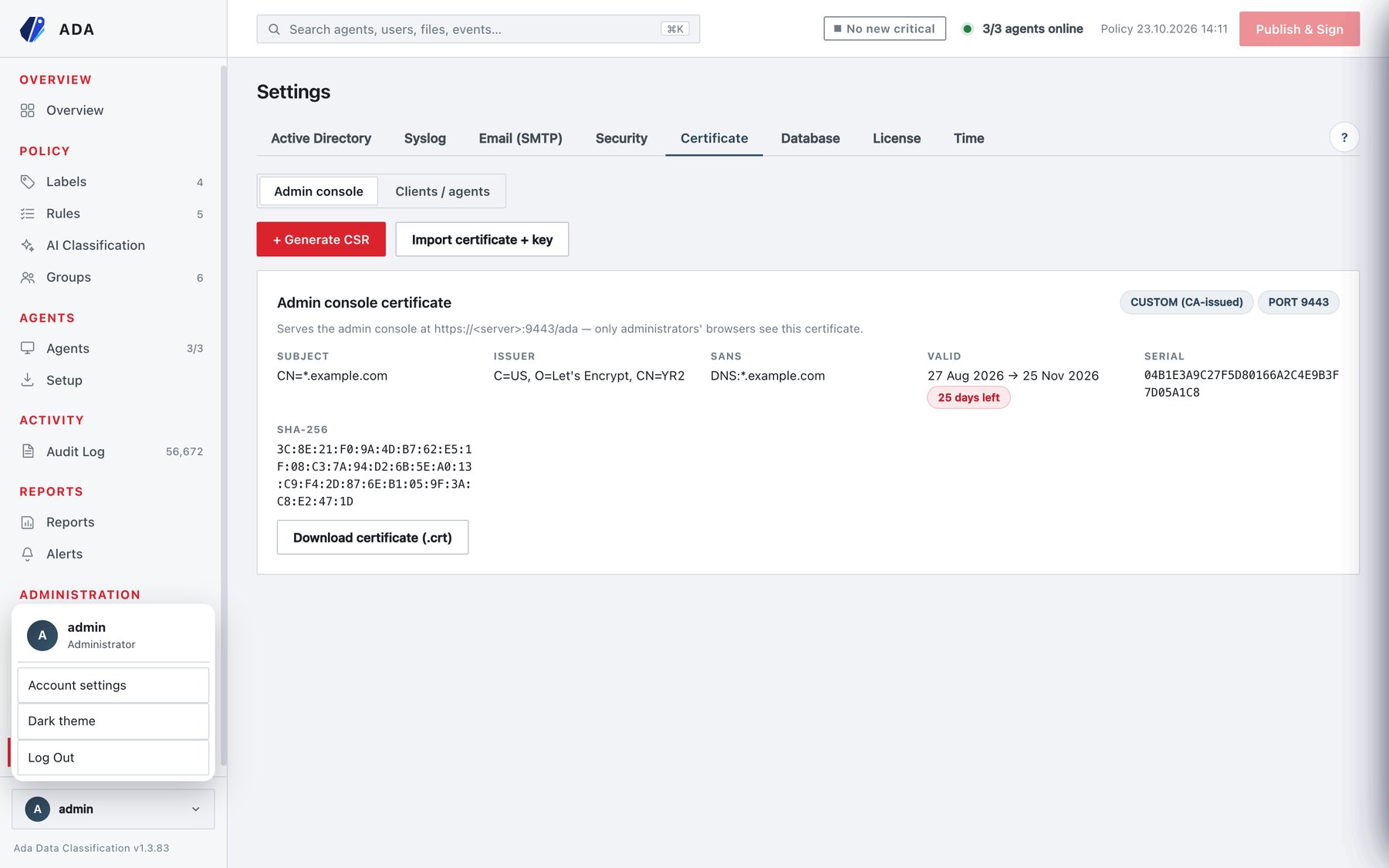Click the AI Classification sparkle icon
Image resolution: width=1389 pixels, height=868 pixels.
[x=28, y=245]
